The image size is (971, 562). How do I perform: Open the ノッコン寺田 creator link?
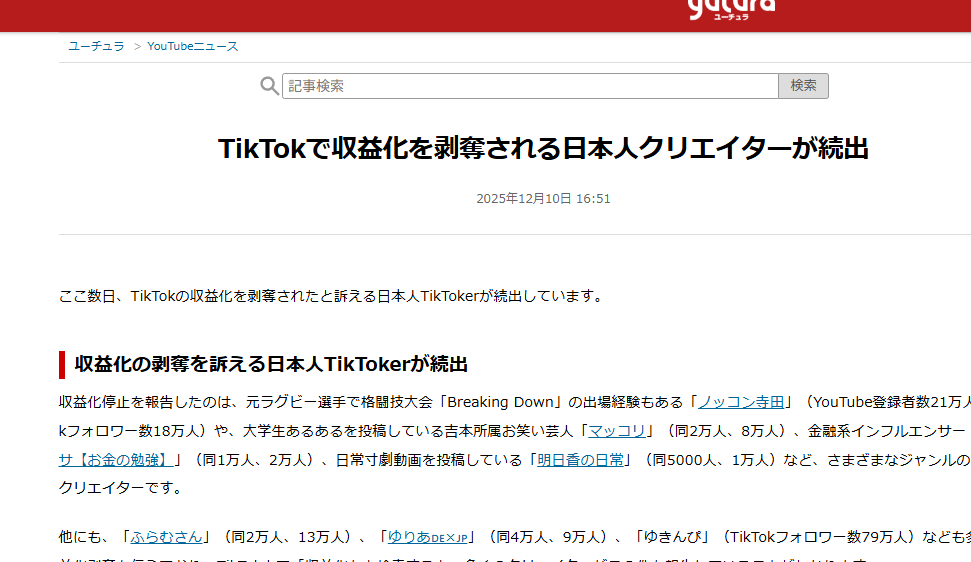741,402
